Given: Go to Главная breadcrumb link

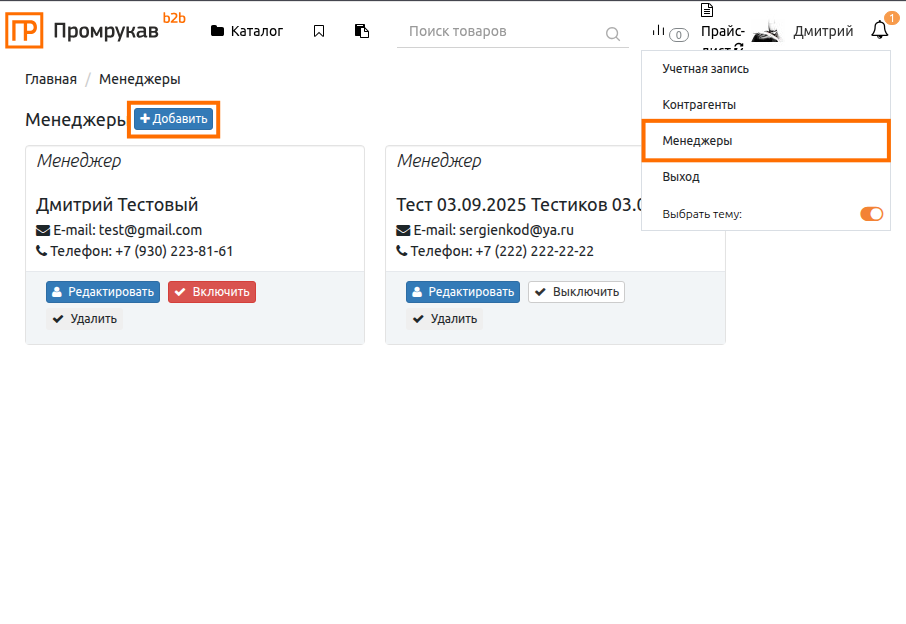Looking at the screenshot, I should [51, 79].
